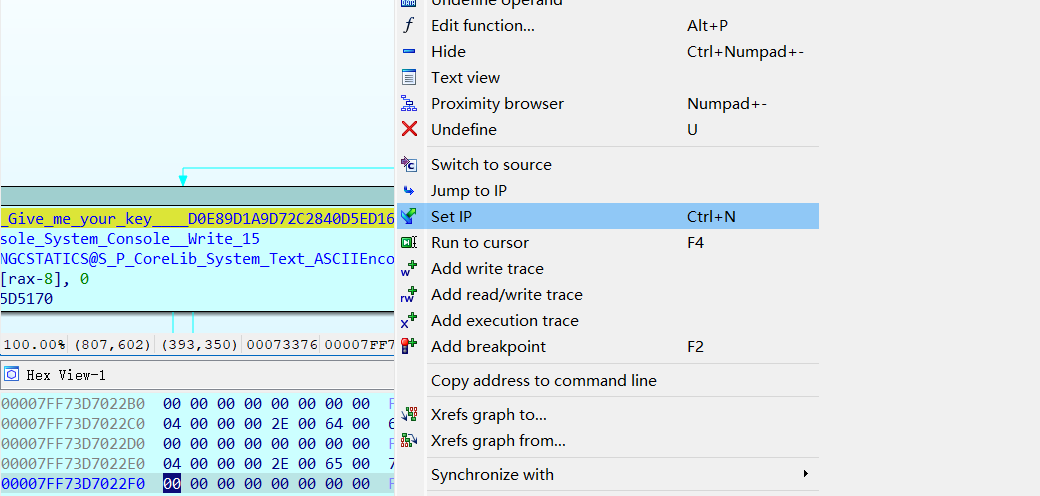Choose Add write trace
Viewport: 1040px width, 496px height.
click(x=487, y=269)
